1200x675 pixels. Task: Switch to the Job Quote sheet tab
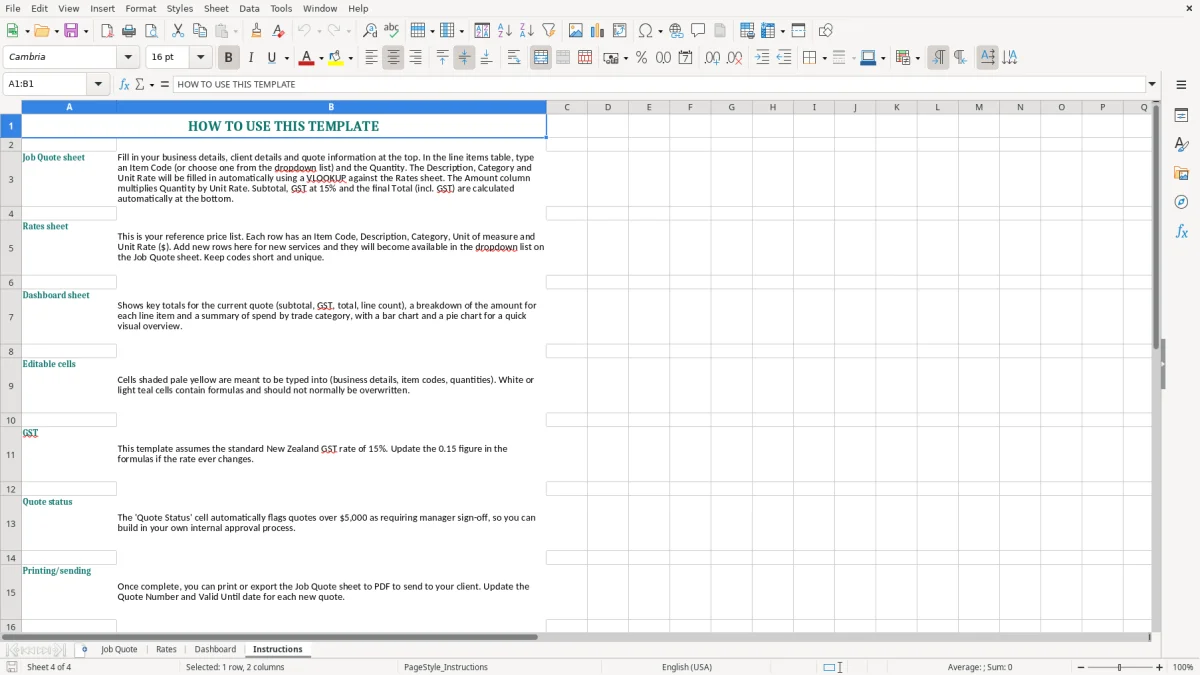(119, 649)
